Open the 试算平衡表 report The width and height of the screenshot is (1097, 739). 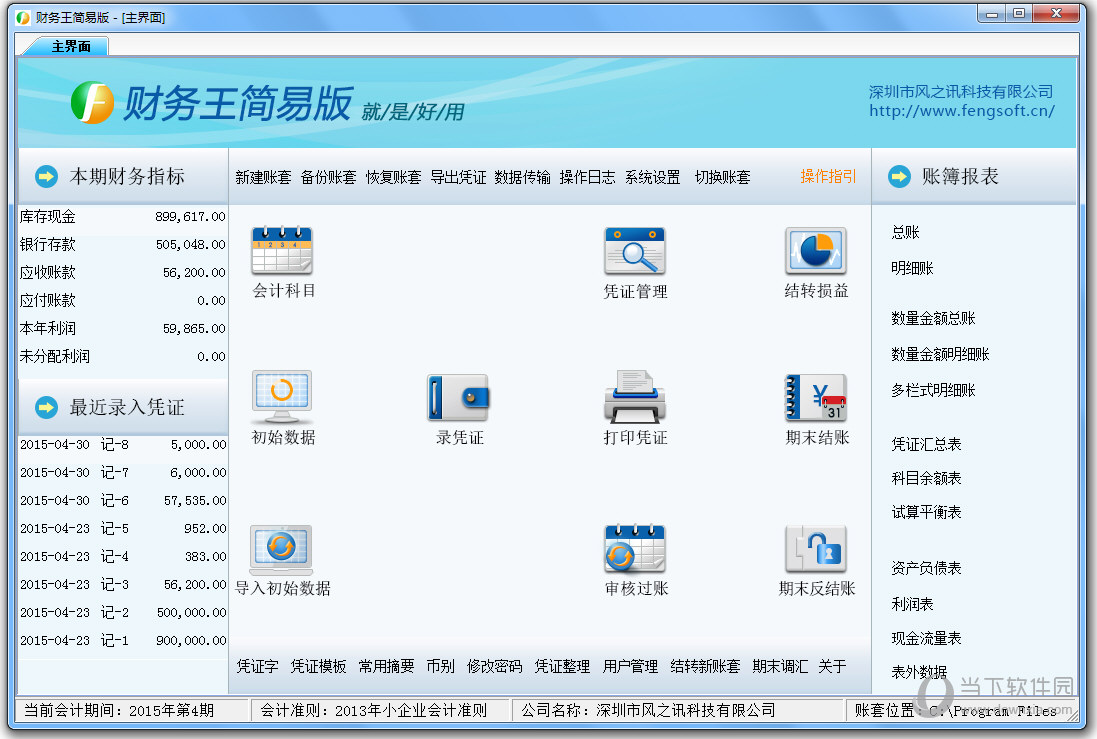tap(926, 512)
